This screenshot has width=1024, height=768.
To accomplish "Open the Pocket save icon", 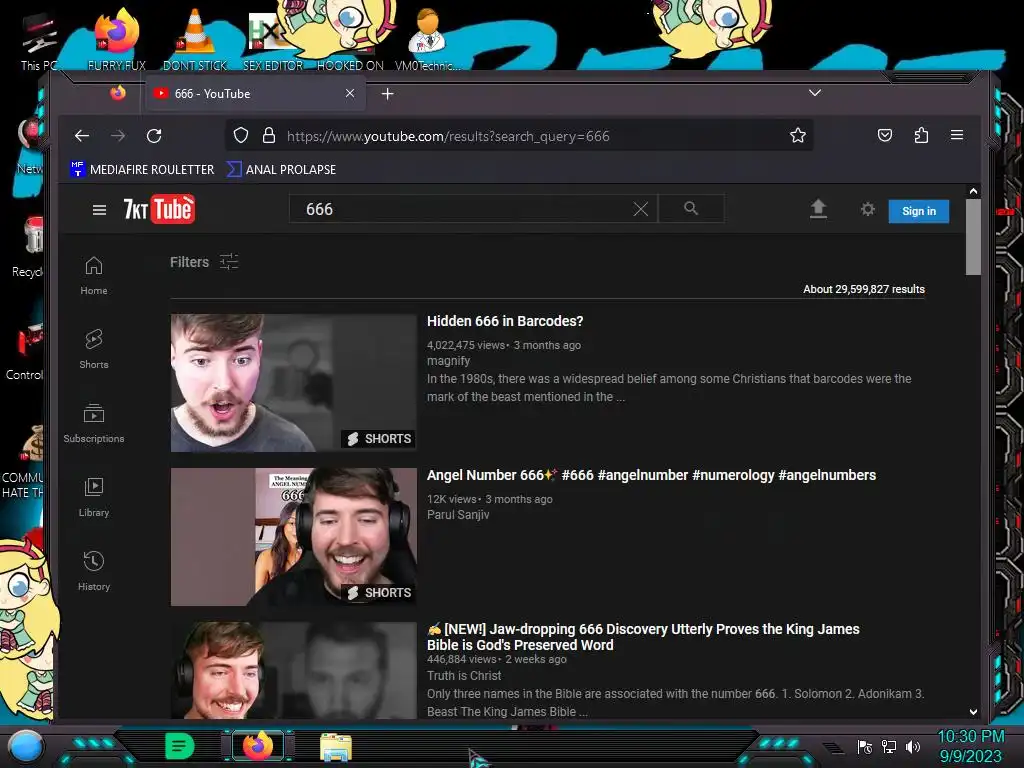I will click(884, 135).
